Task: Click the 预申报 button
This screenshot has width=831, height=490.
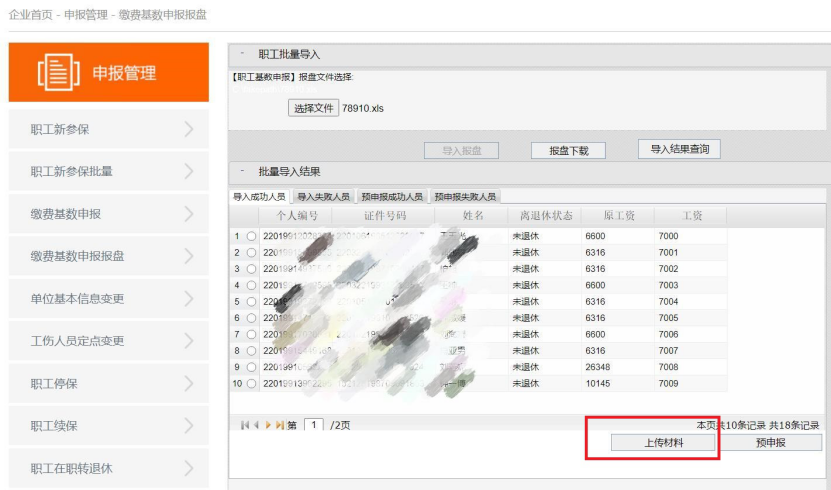Action: click(x=772, y=442)
